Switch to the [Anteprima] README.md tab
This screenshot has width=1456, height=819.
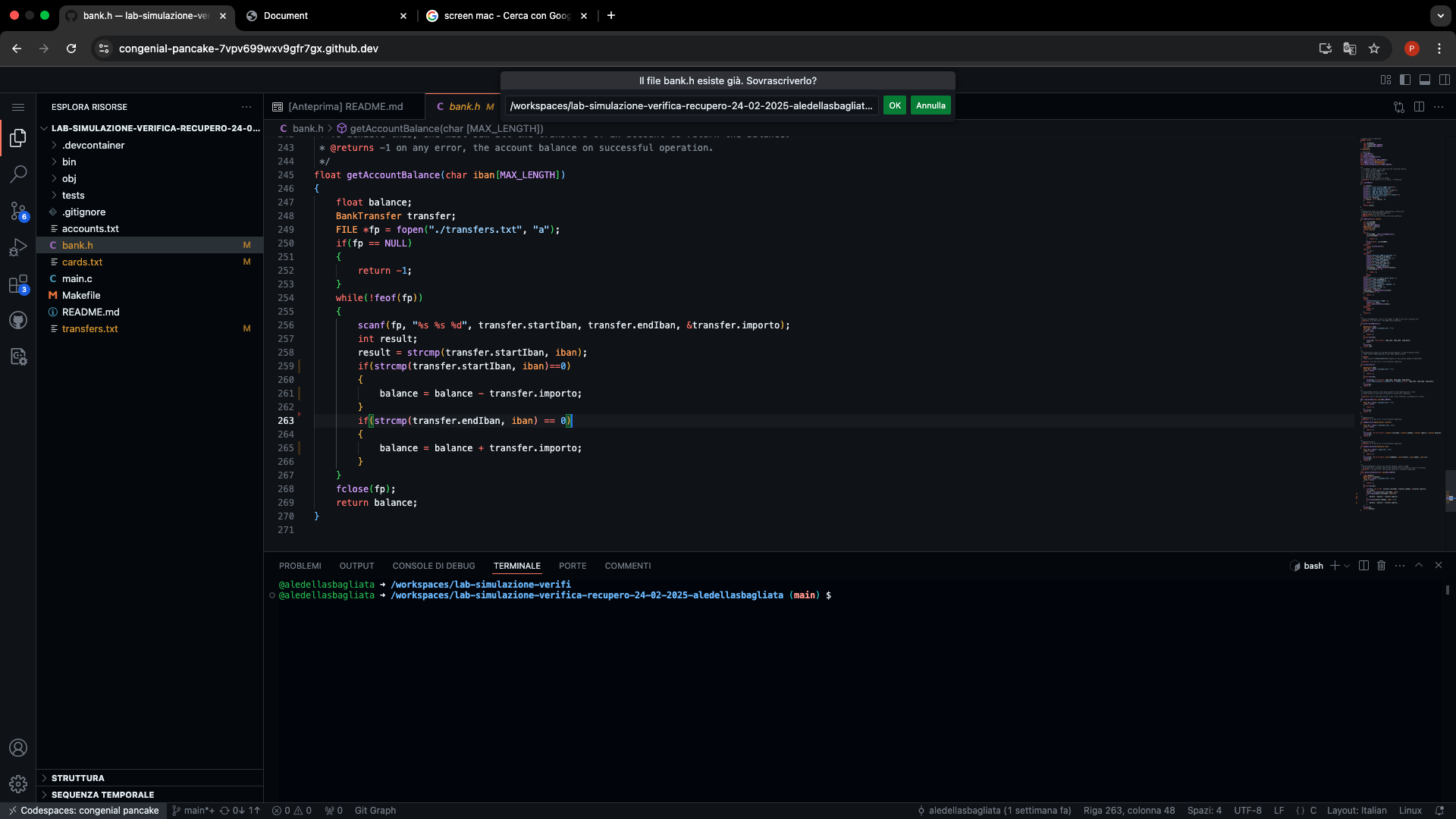point(345,107)
